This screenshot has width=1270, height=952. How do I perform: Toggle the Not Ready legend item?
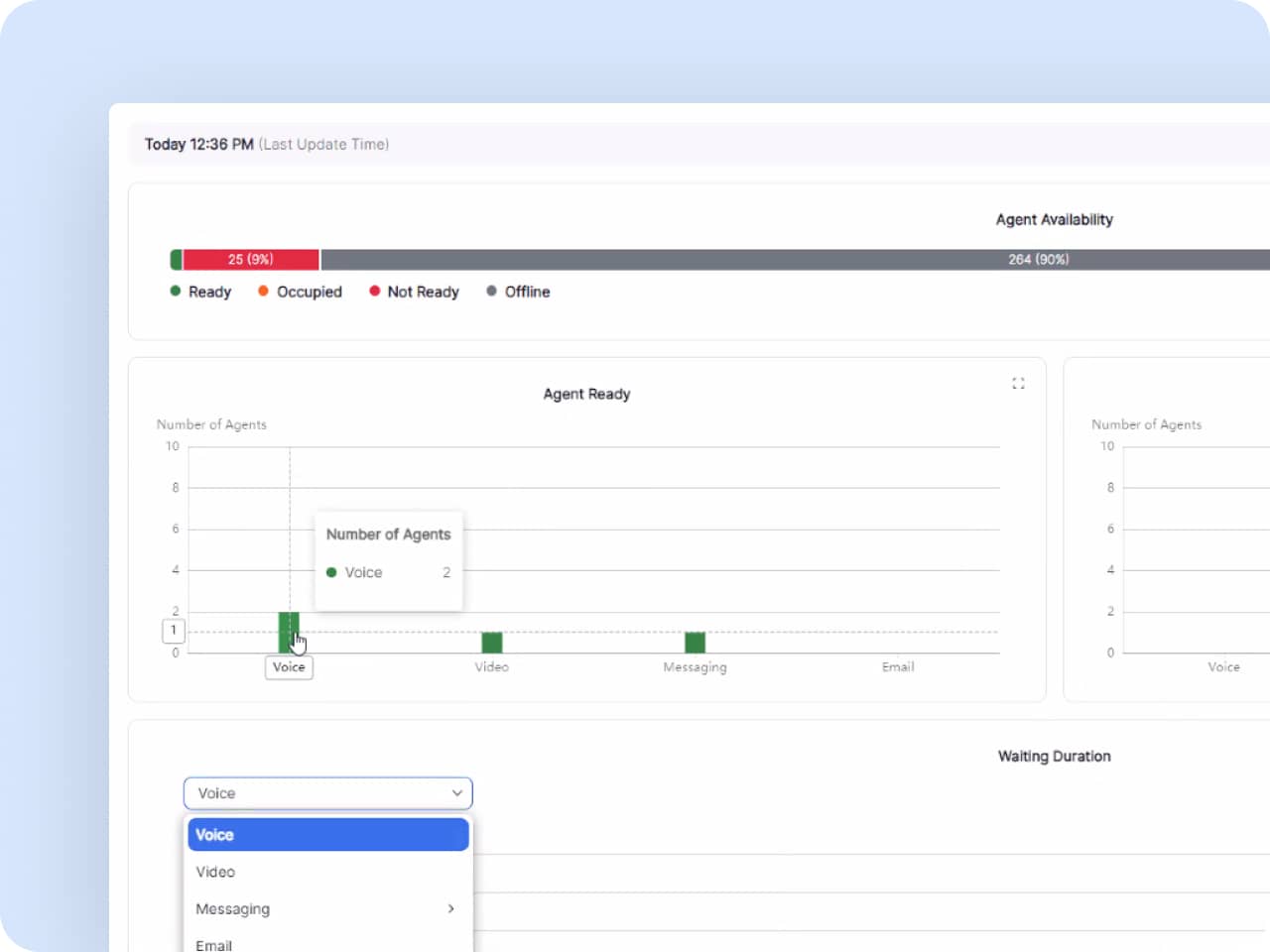(414, 292)
